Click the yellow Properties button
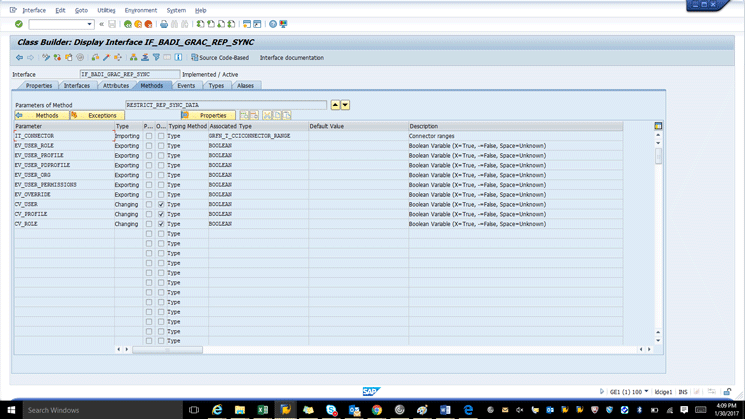This screenshot has height=419, width=745. [208, 115]
